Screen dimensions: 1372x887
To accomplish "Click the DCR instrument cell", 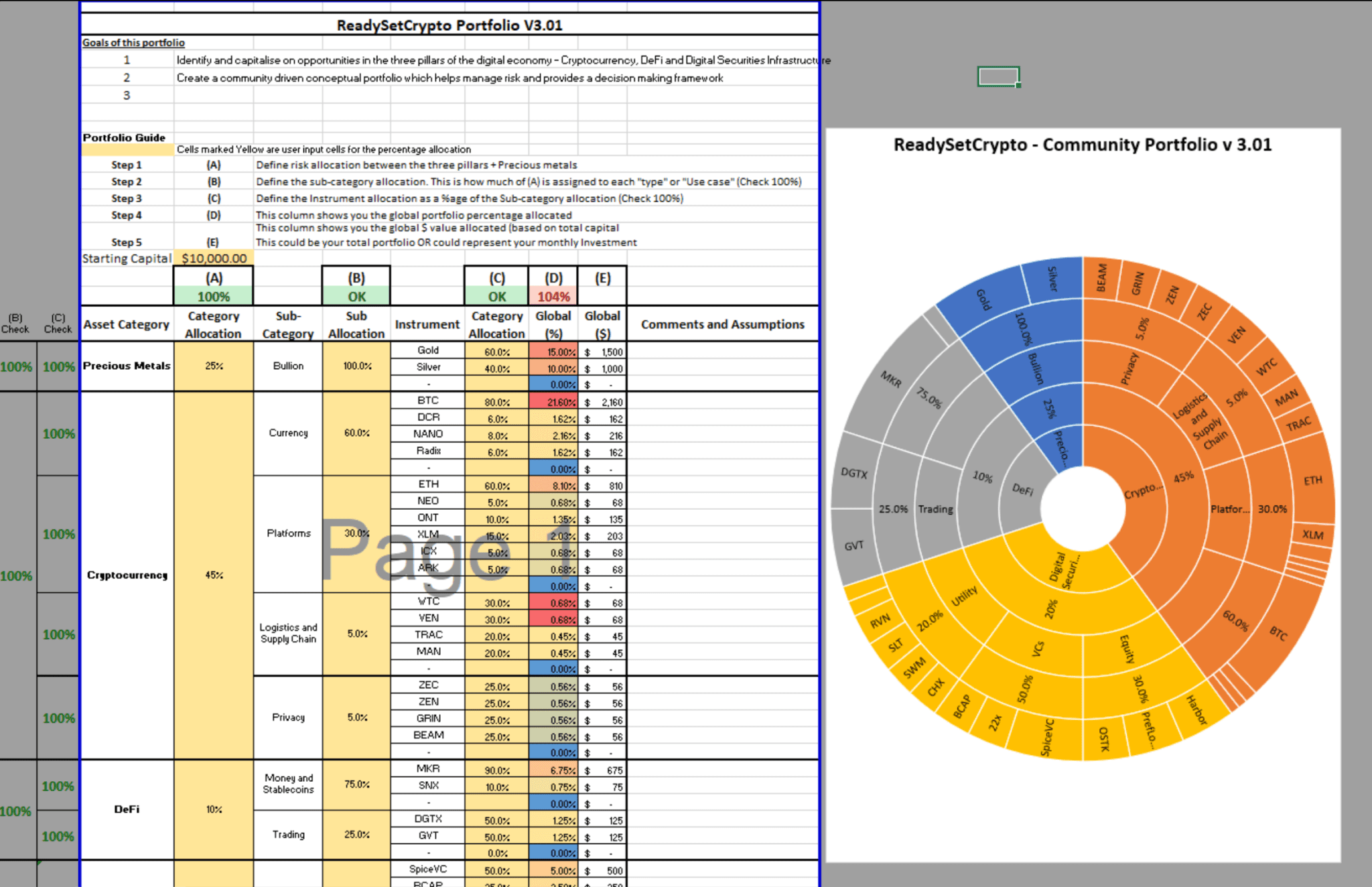I will 427,417.
